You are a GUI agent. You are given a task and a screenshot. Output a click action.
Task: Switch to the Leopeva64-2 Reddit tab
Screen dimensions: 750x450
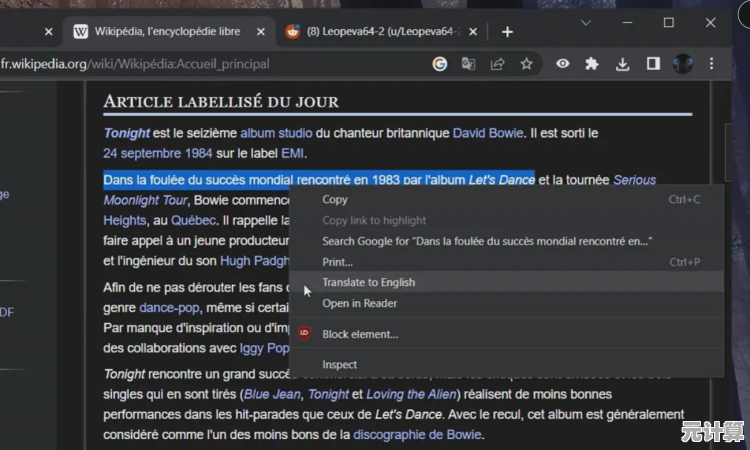(370, 32)
